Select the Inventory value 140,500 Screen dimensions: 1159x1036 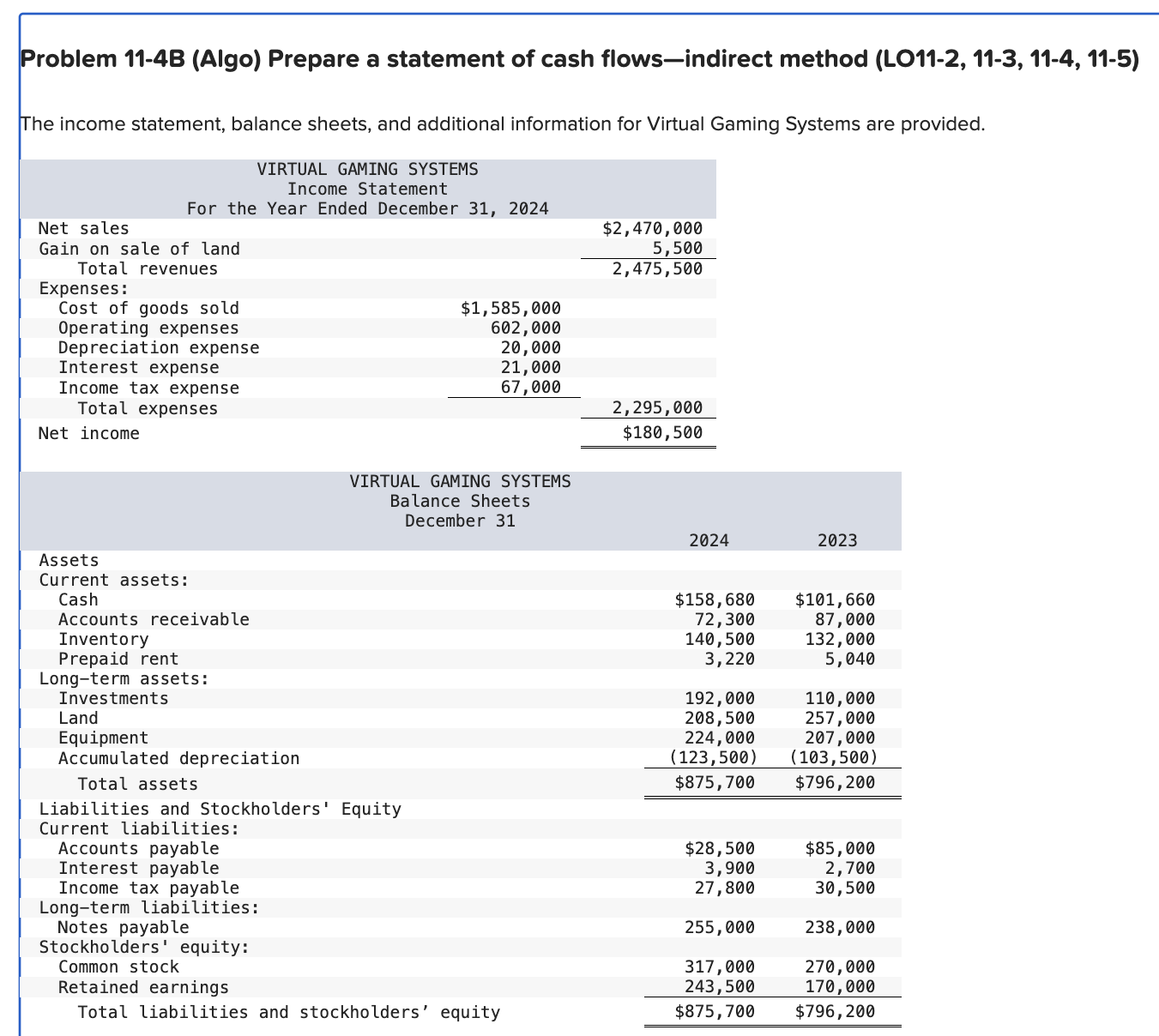pyautogui.click(x=721, y=639)
